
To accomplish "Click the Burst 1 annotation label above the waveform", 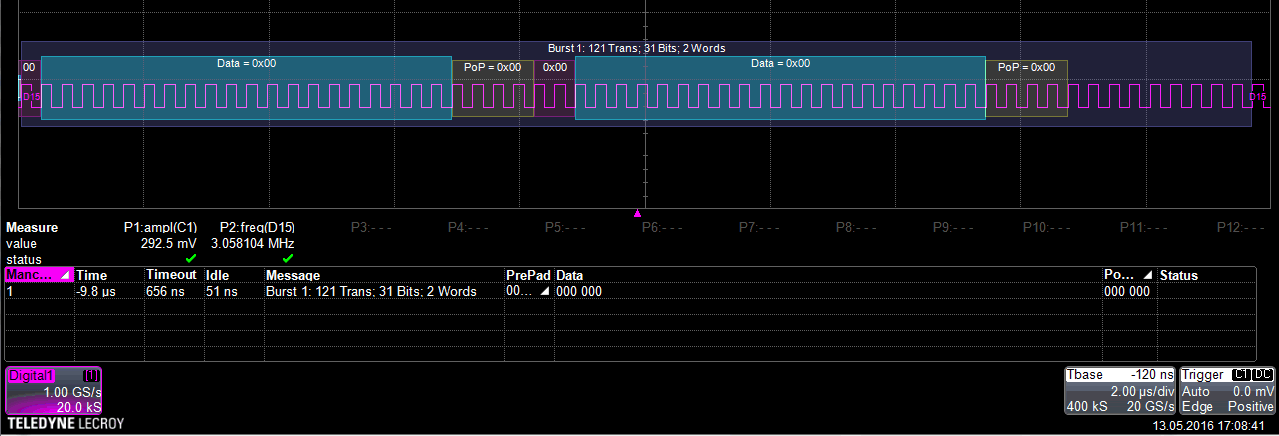I will (x=636, y=48).
